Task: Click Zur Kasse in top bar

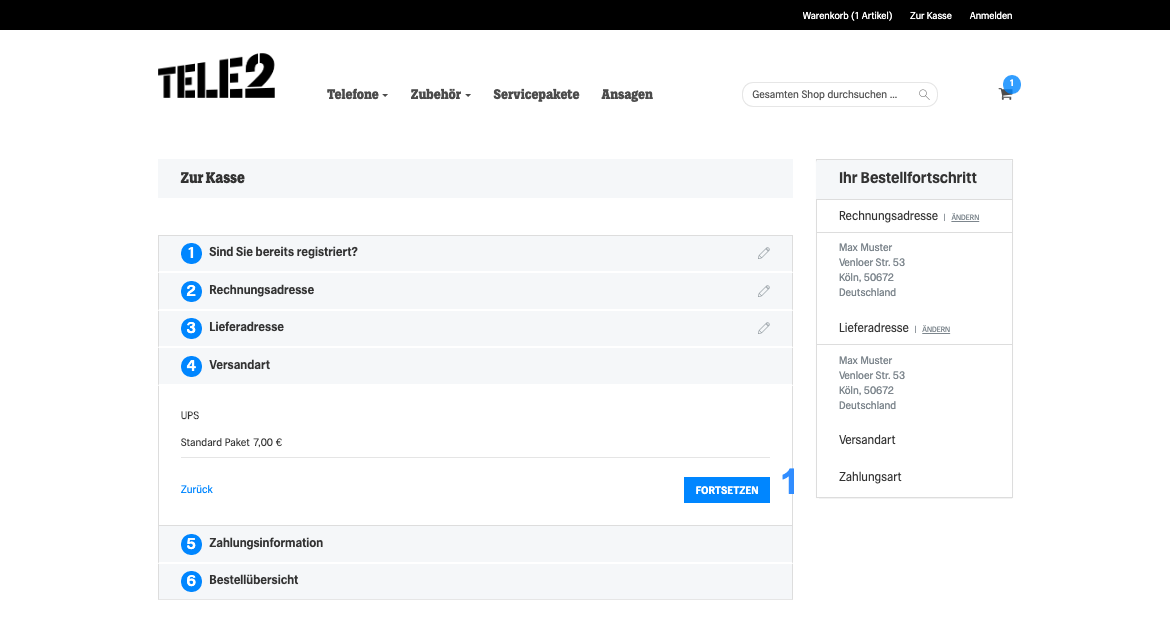Action: click(930, 16)
